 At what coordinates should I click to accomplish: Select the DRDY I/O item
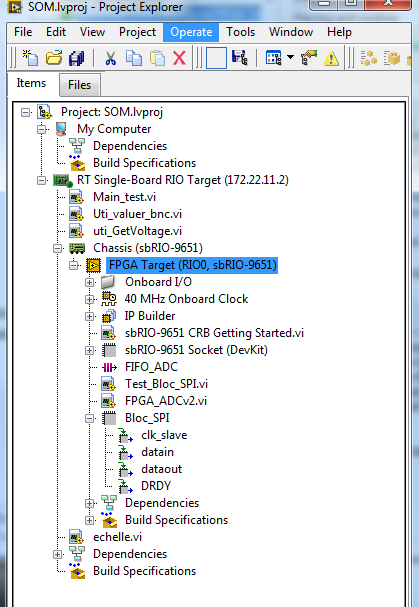(156, 486)
